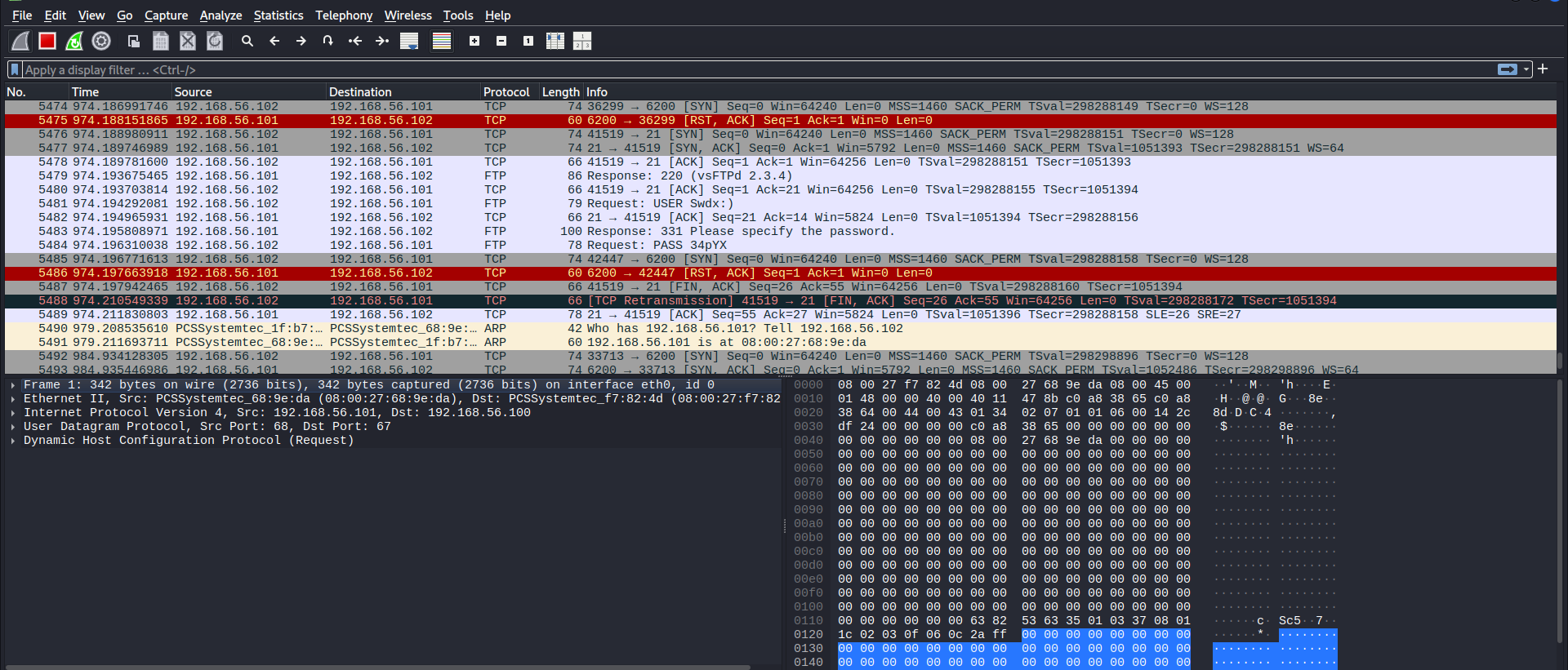Click the Find a packet magnifier icon

(247, 41)
